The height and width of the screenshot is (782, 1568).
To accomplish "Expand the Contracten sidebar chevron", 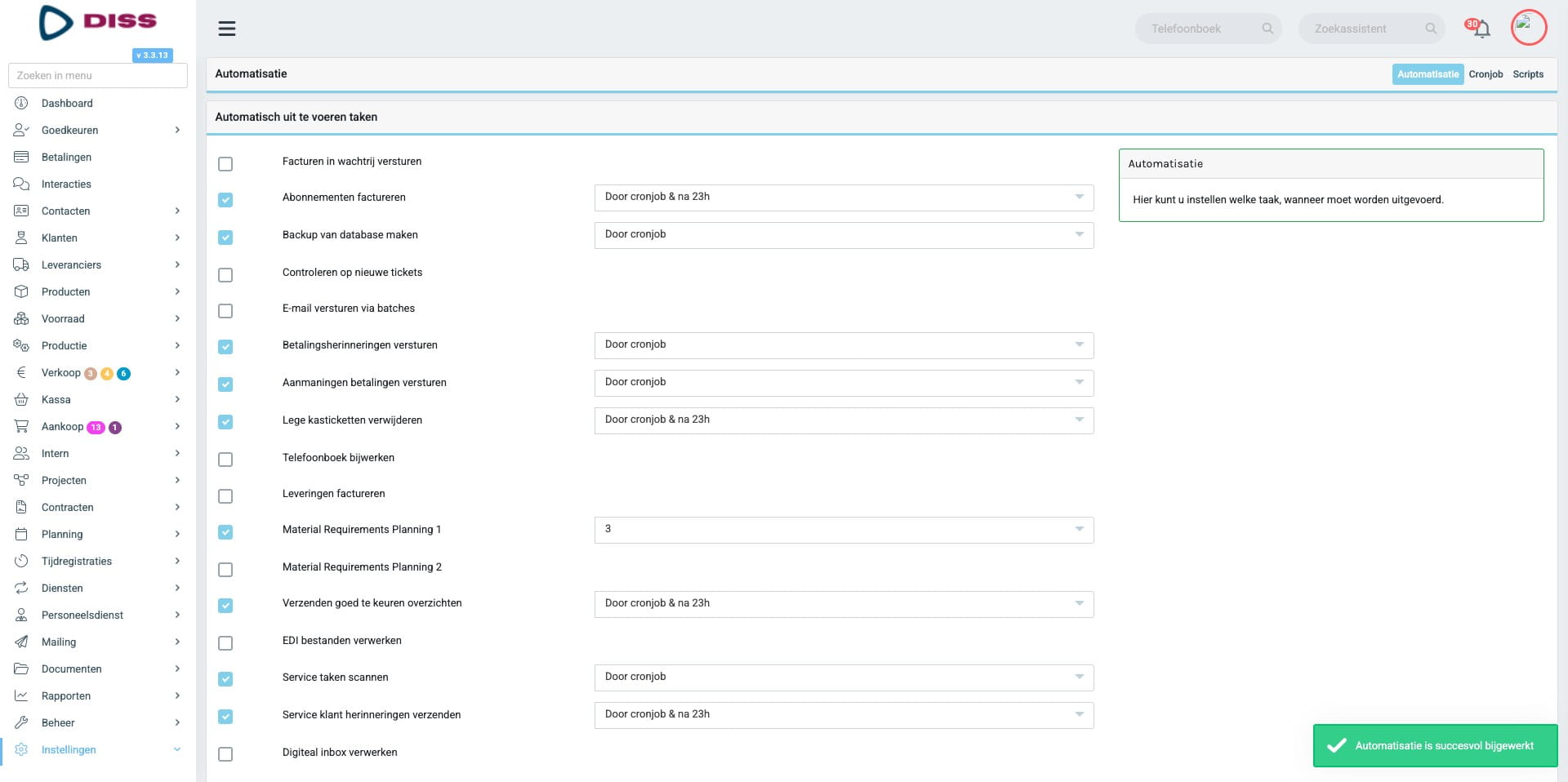I will [177, 507].
